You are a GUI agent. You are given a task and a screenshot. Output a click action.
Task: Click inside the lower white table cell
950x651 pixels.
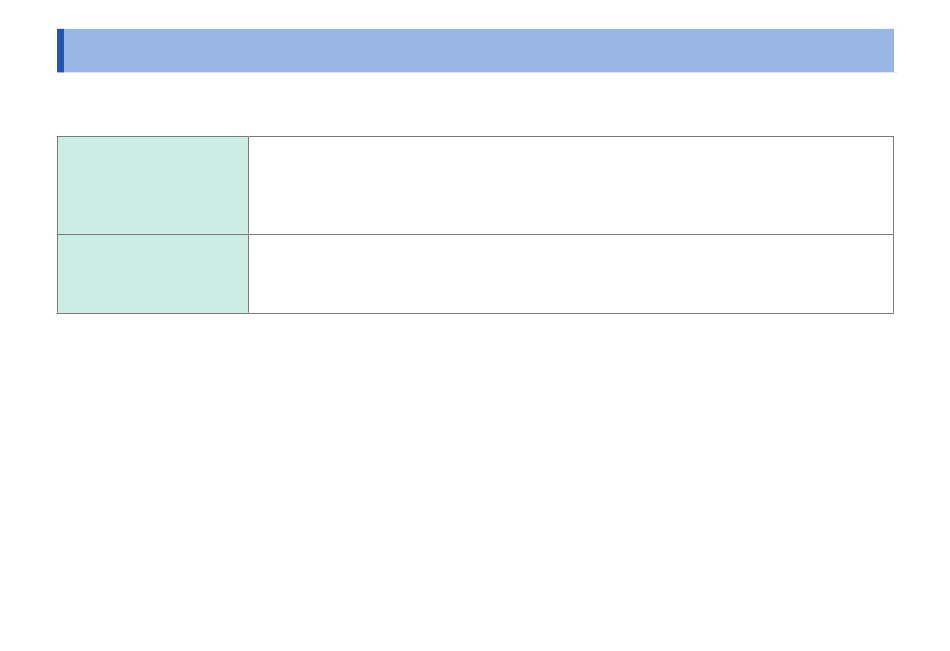pyautogui.click(x=571, y=274)
